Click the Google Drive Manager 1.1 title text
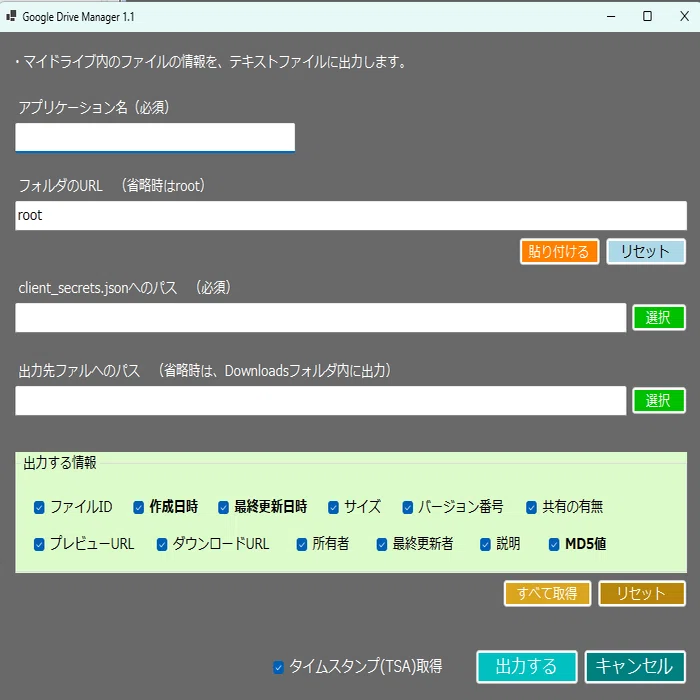700x700 pixels. coord(78,17)
